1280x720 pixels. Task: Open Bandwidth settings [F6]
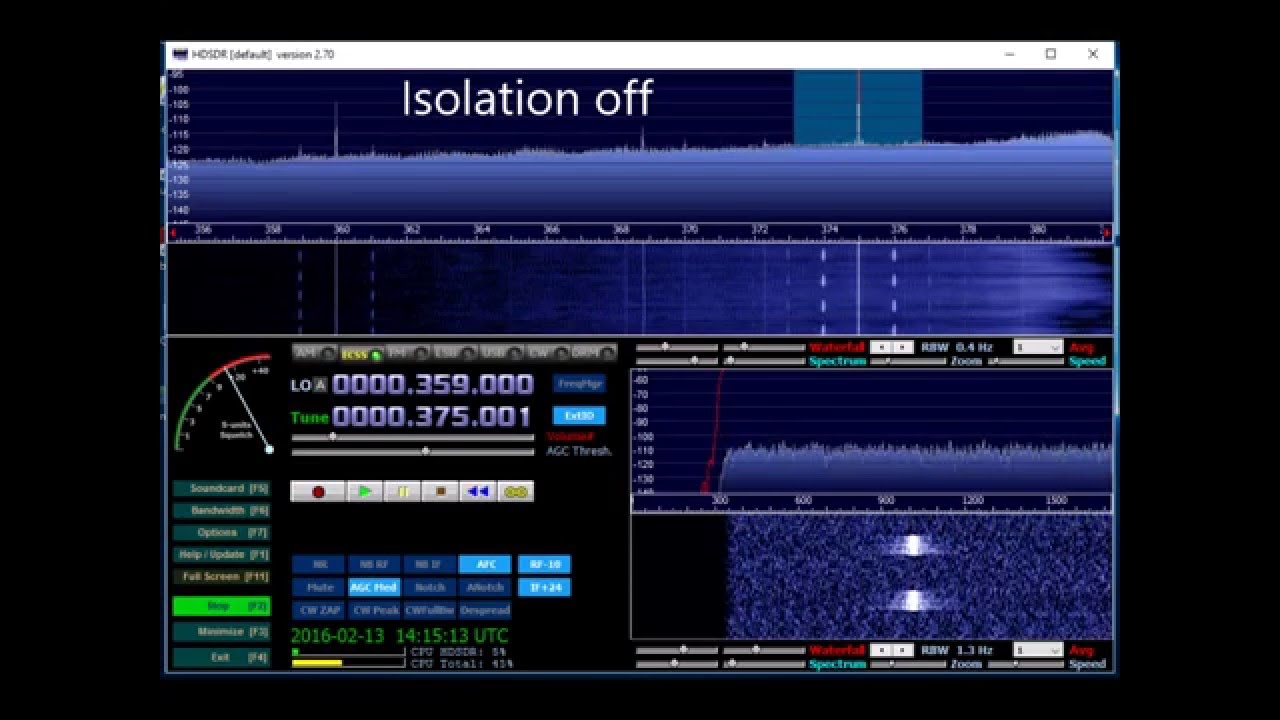[222, 511]
